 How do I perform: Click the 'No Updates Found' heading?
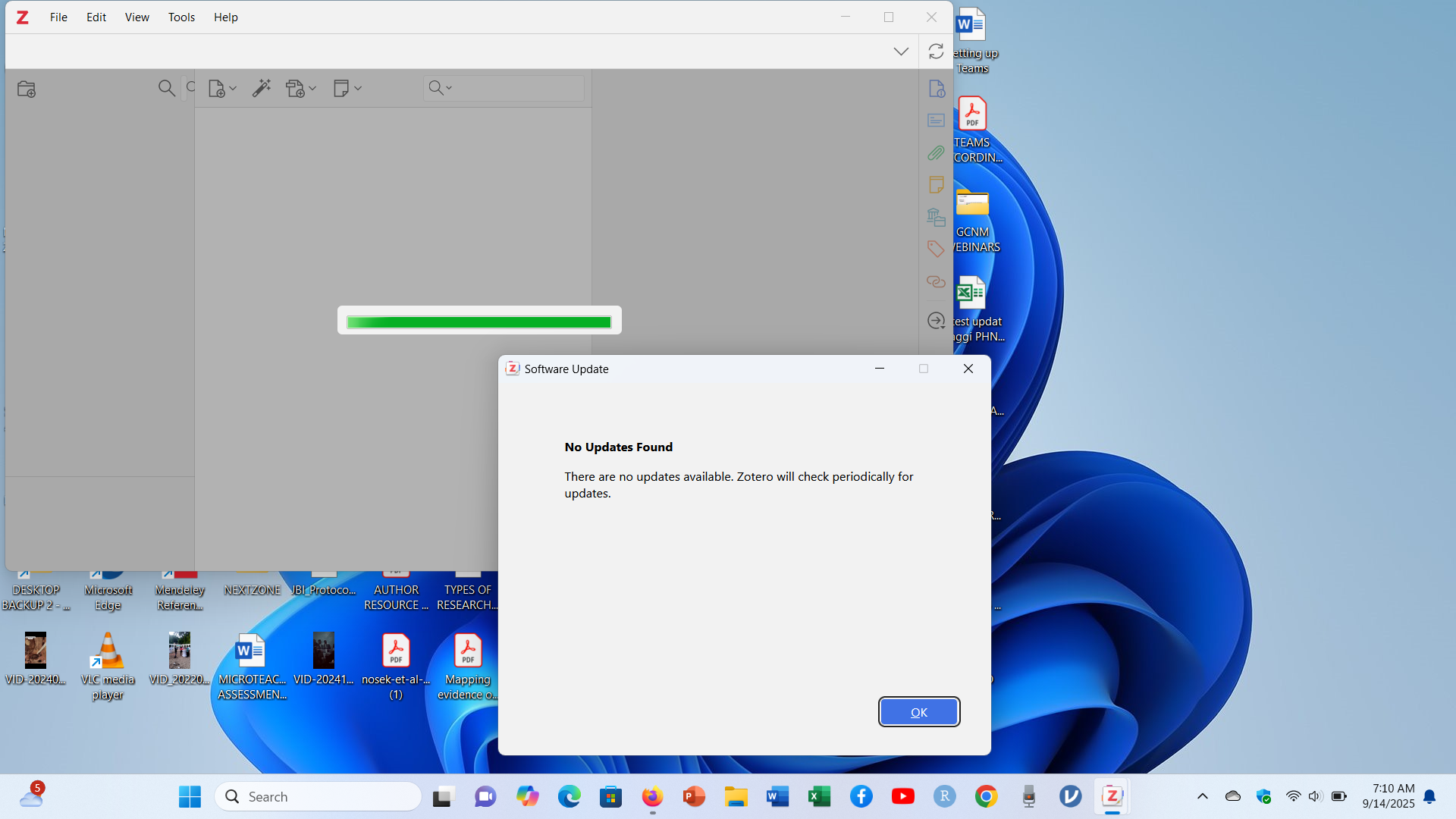coord(619,447)
